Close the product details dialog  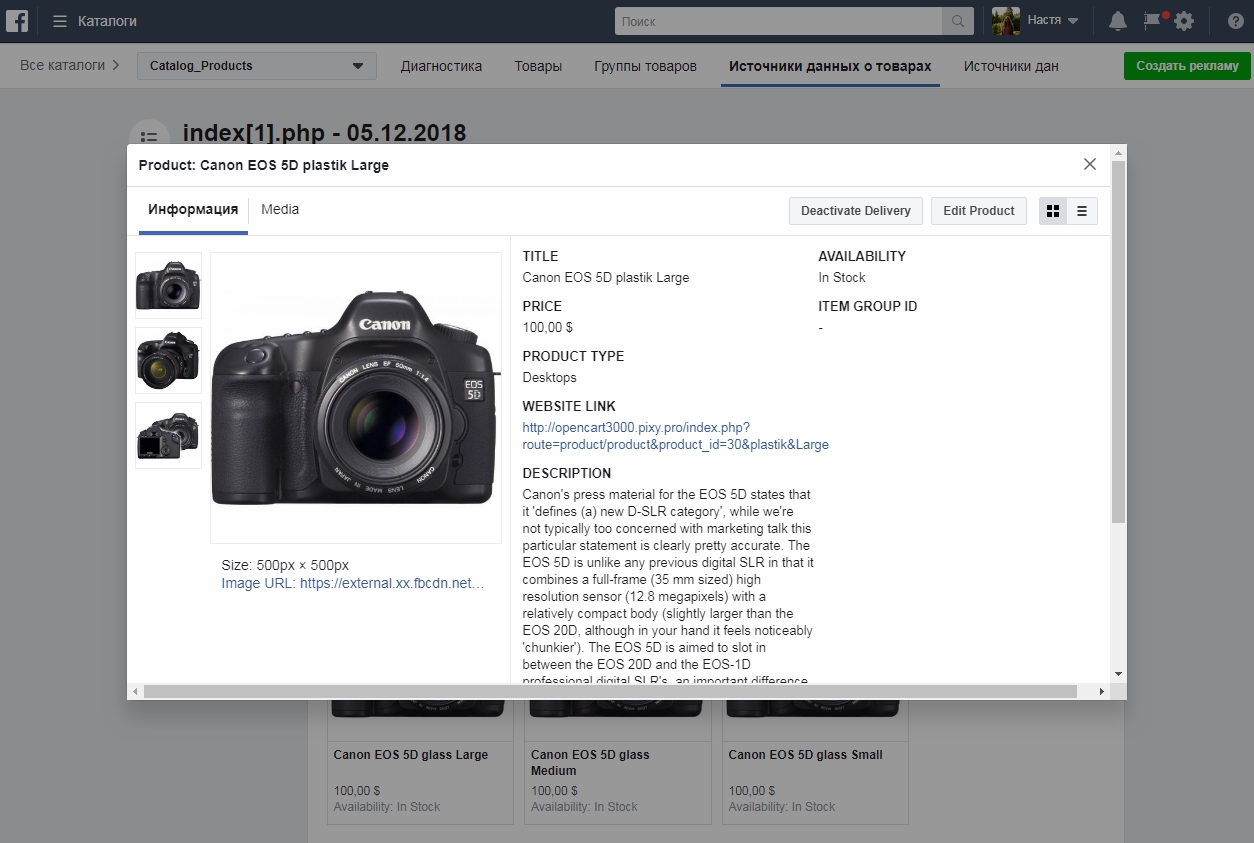(1090, 164)
